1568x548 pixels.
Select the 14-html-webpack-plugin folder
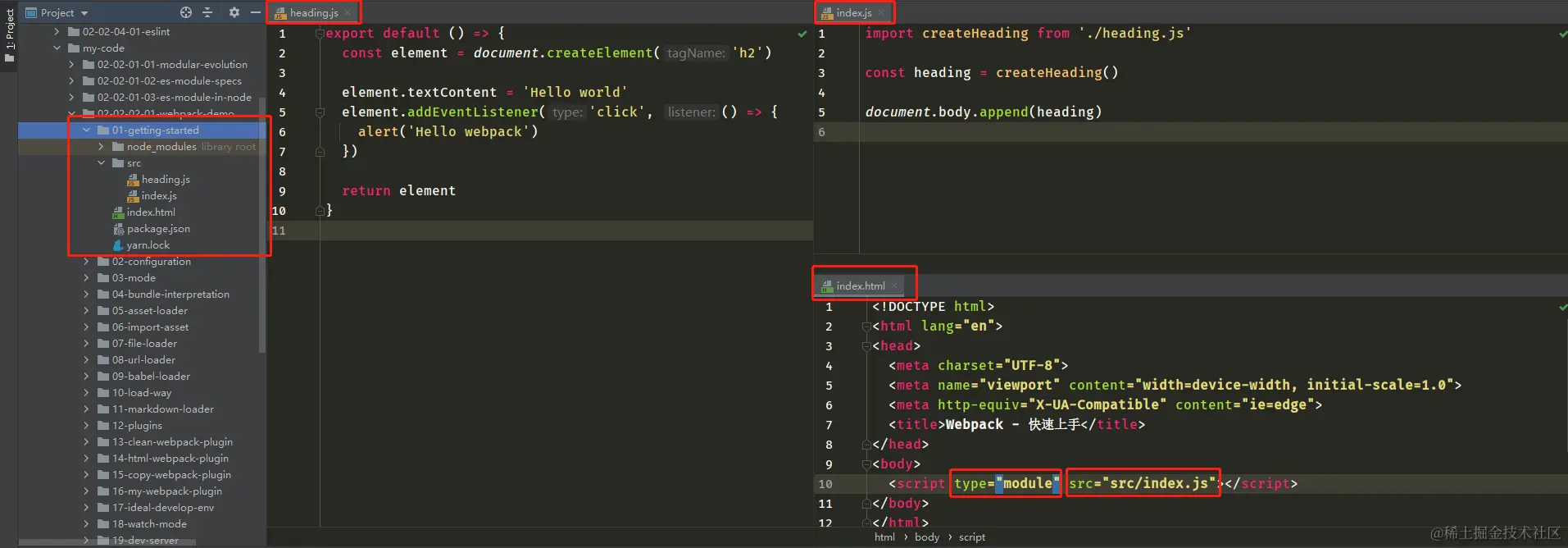(170, 459)
